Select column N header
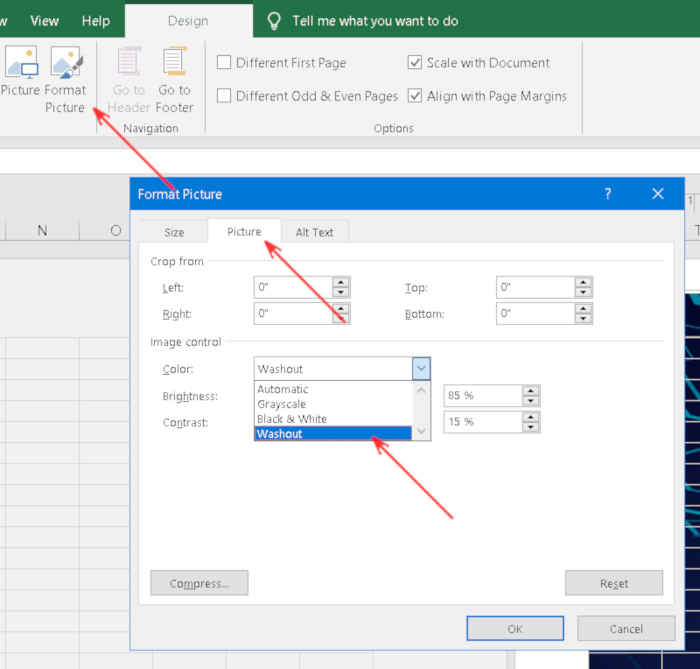 [x=42, y=230]
